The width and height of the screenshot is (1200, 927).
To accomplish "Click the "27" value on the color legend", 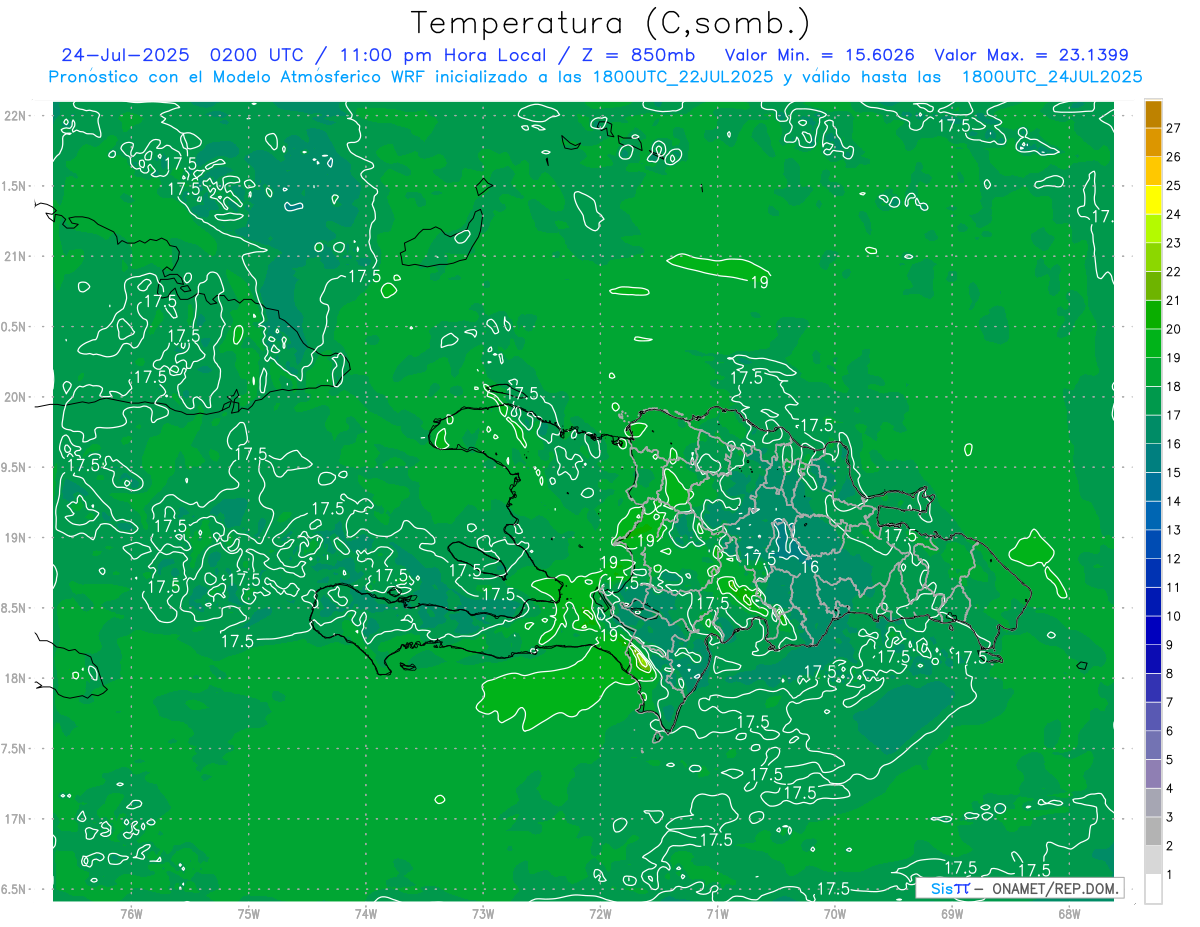I will click(1174, 128).
